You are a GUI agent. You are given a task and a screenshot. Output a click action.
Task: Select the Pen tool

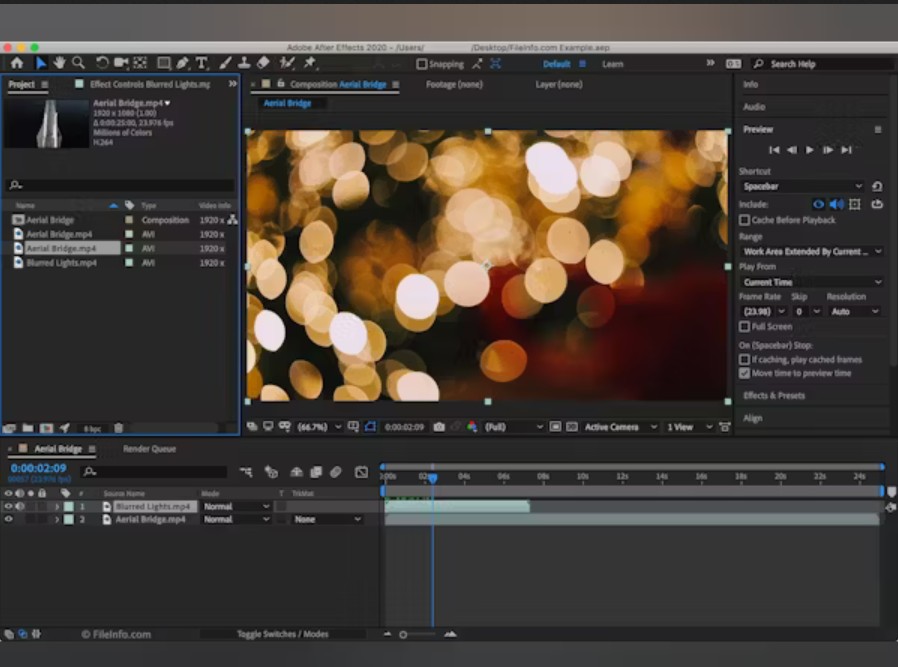tap(183, 63)
